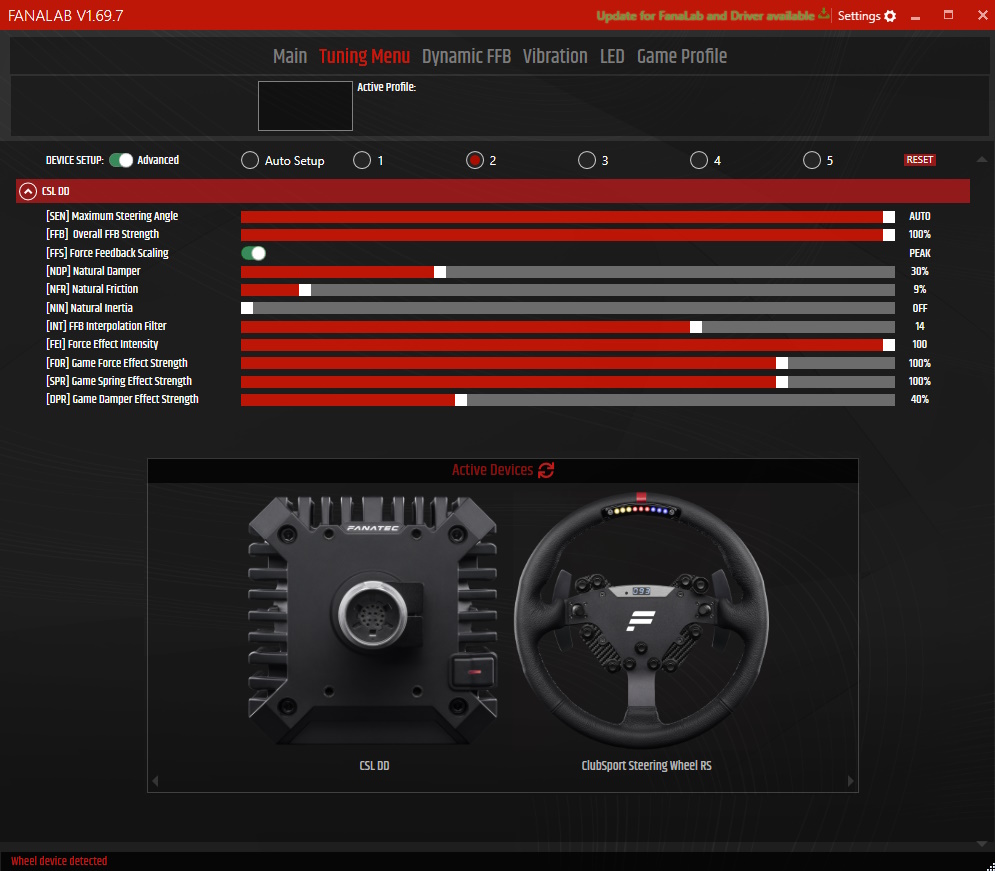Click Update for FanaLab and Driver link
Image resolution: width=995 pixels, height=871 pixels.
(705, 16)
